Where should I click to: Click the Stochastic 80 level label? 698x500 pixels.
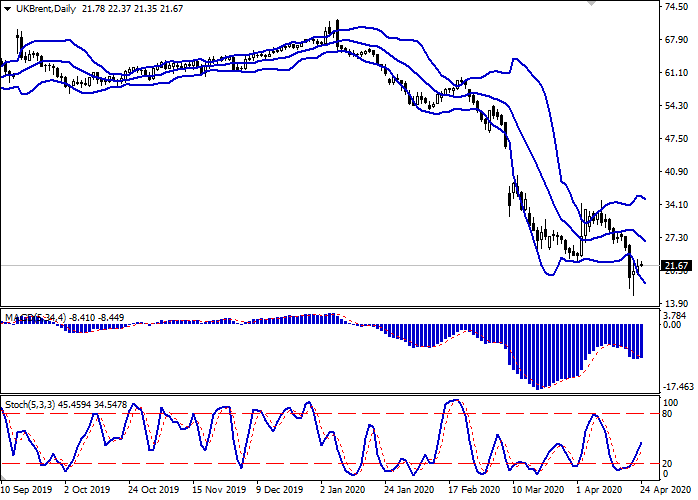(670, 386)
